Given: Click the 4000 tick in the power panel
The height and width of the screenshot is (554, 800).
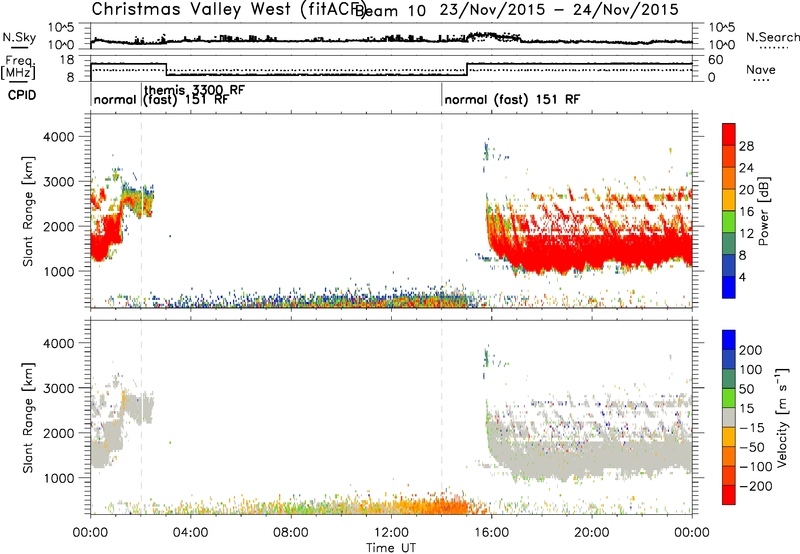Looking at the screenshot, I should click(58, 137).
